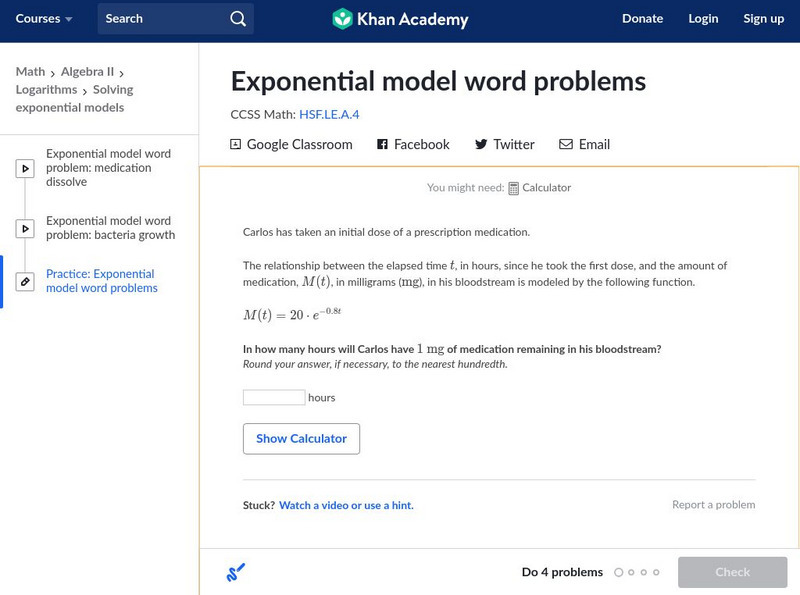Screen dimensions: 800x595
Task: Play the medication dissolve video
Action: 25,169
